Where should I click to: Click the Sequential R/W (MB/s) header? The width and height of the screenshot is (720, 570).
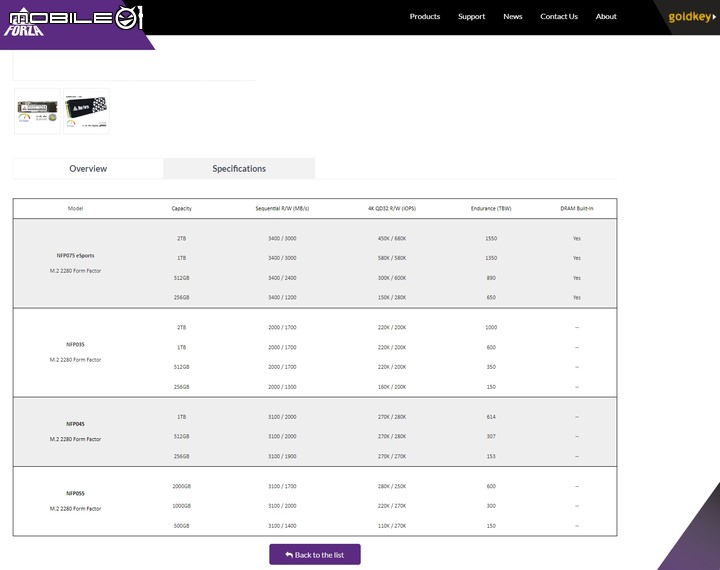pos(282,209)
